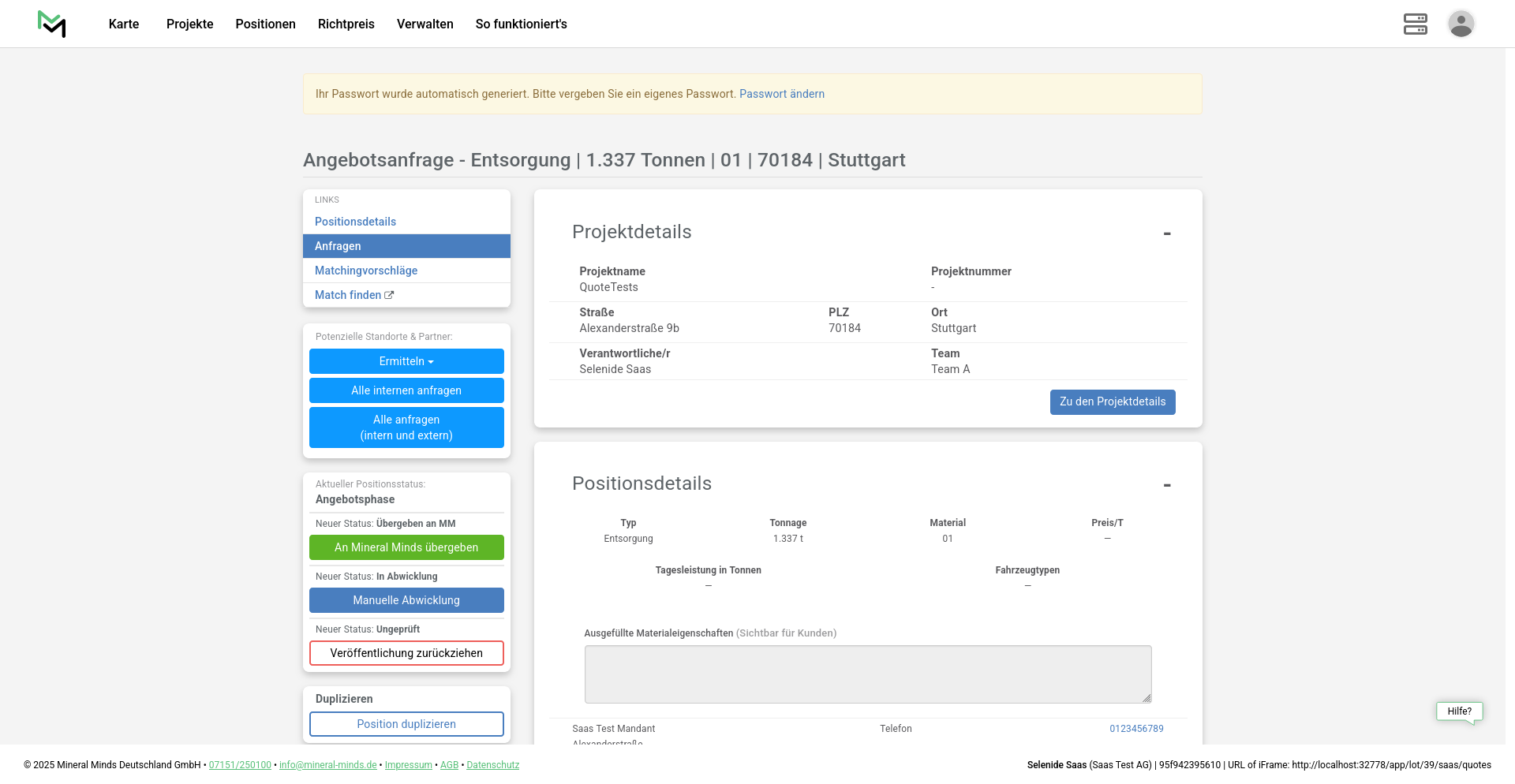
Task: Select Positionsdetails in the links sidebar
Action: (x=355, y=222)
